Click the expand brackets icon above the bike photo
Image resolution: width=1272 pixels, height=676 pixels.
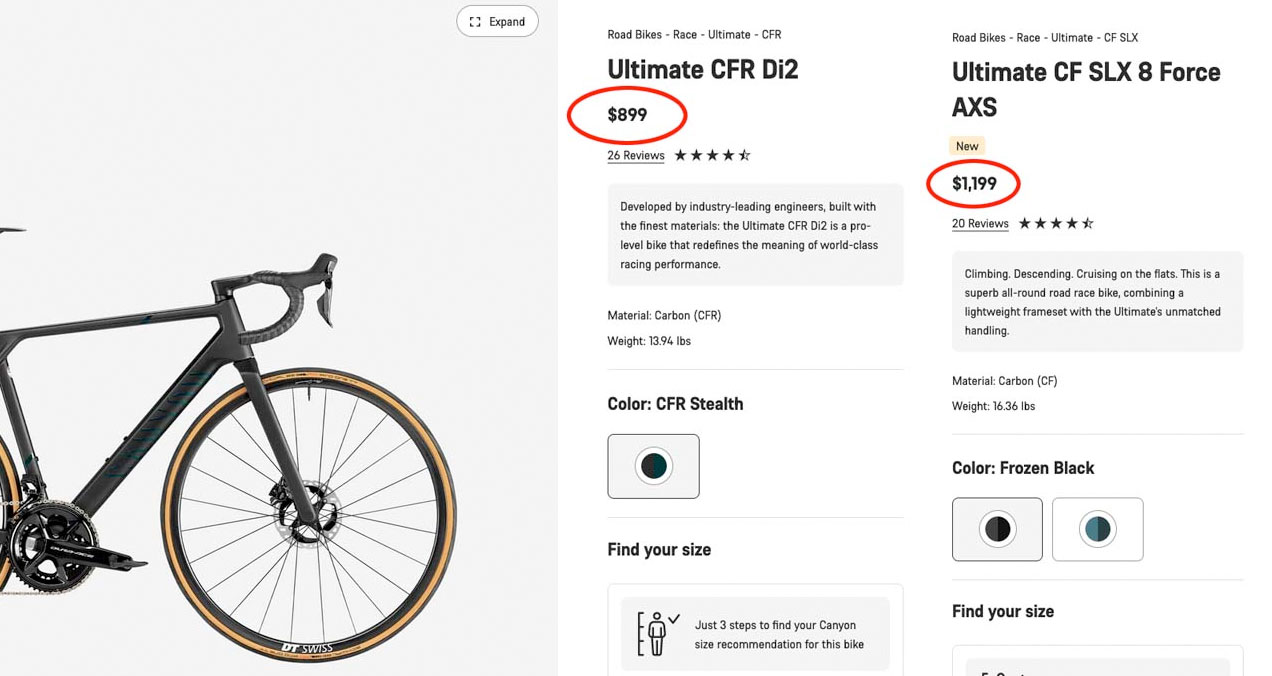click(475, 20)
